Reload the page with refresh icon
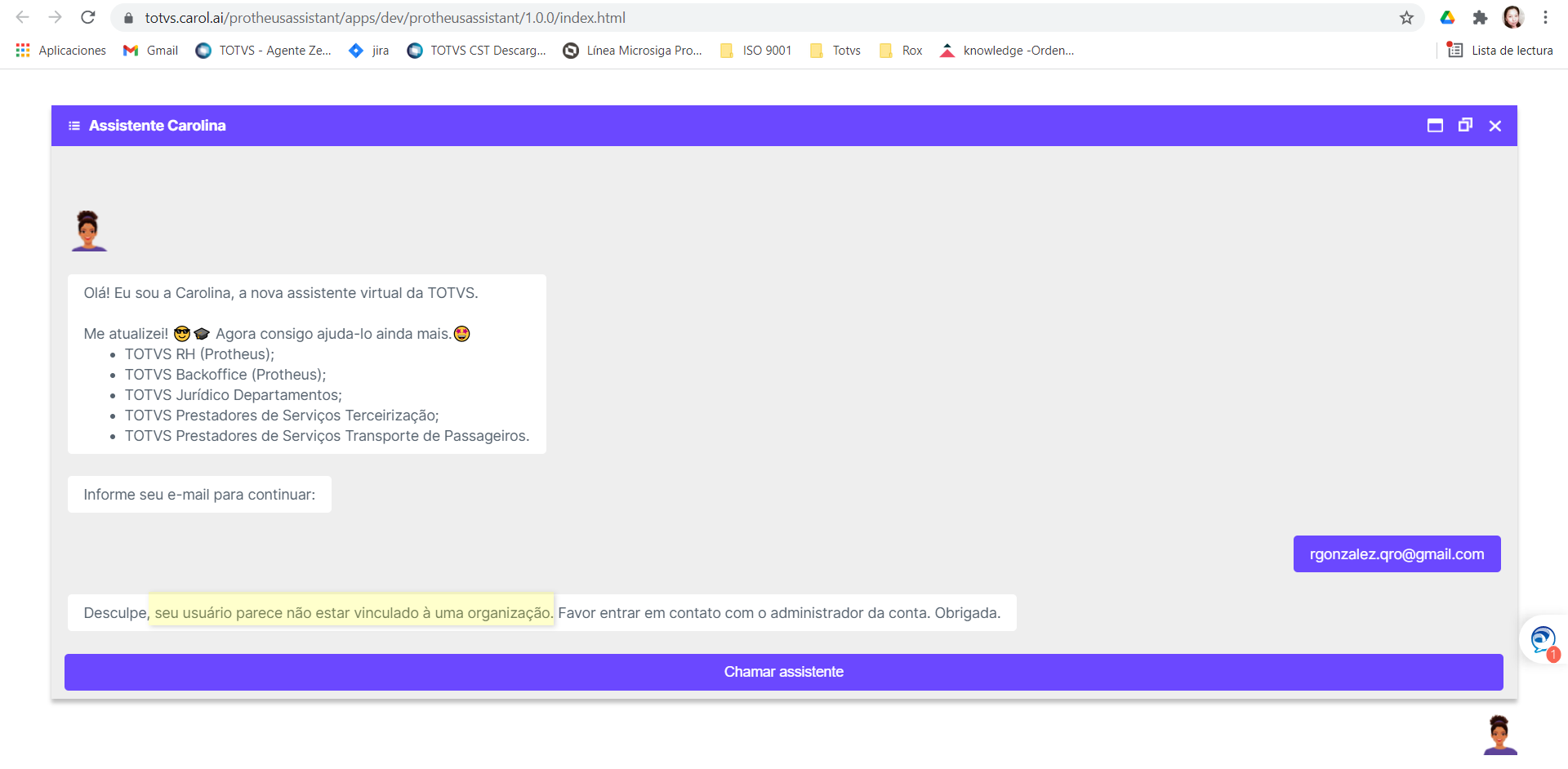Screen dimensions: 1568x769 click(x=88, y=17)
